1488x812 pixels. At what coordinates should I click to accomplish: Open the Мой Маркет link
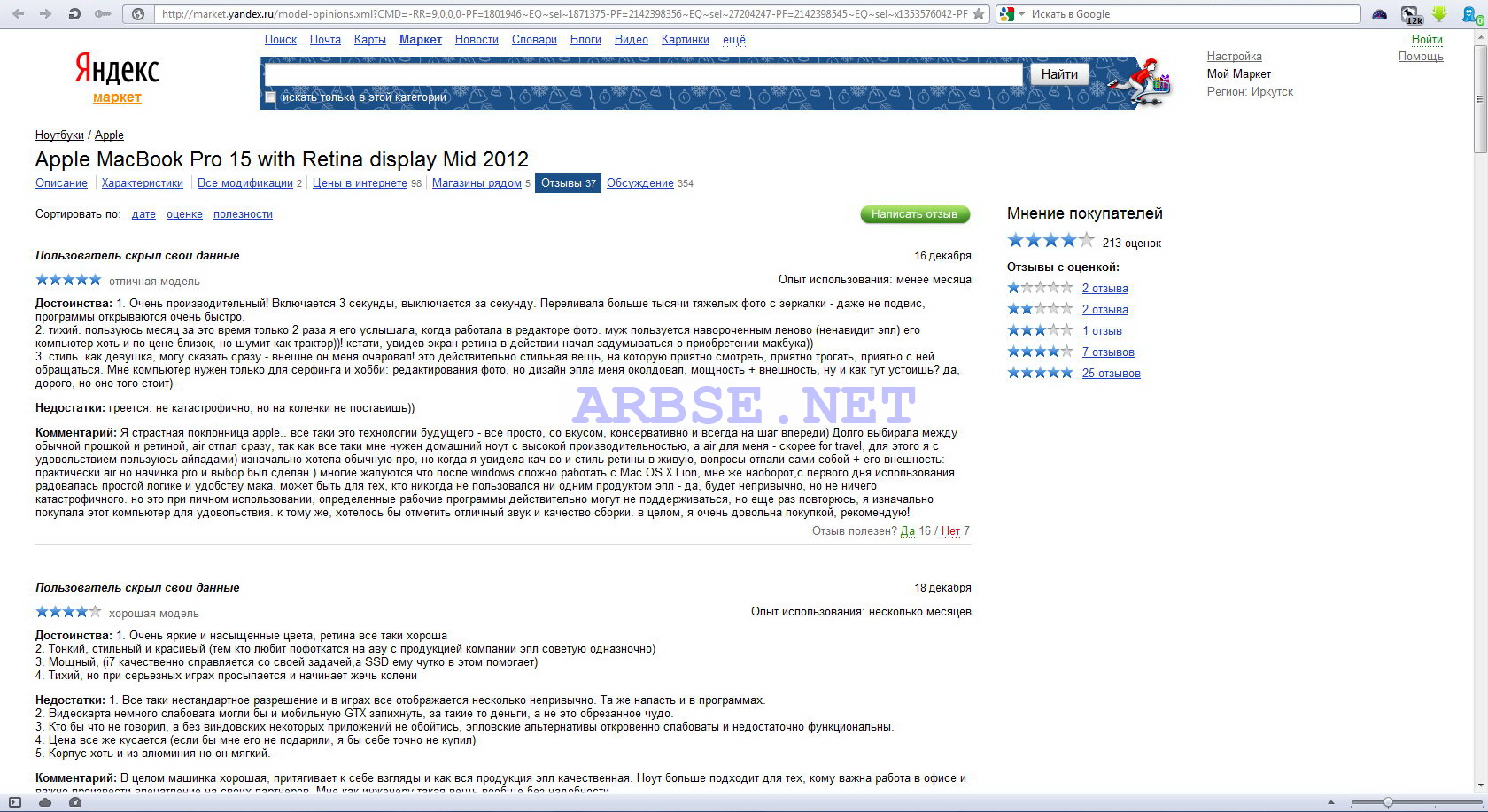click(x=1238, y=74)
